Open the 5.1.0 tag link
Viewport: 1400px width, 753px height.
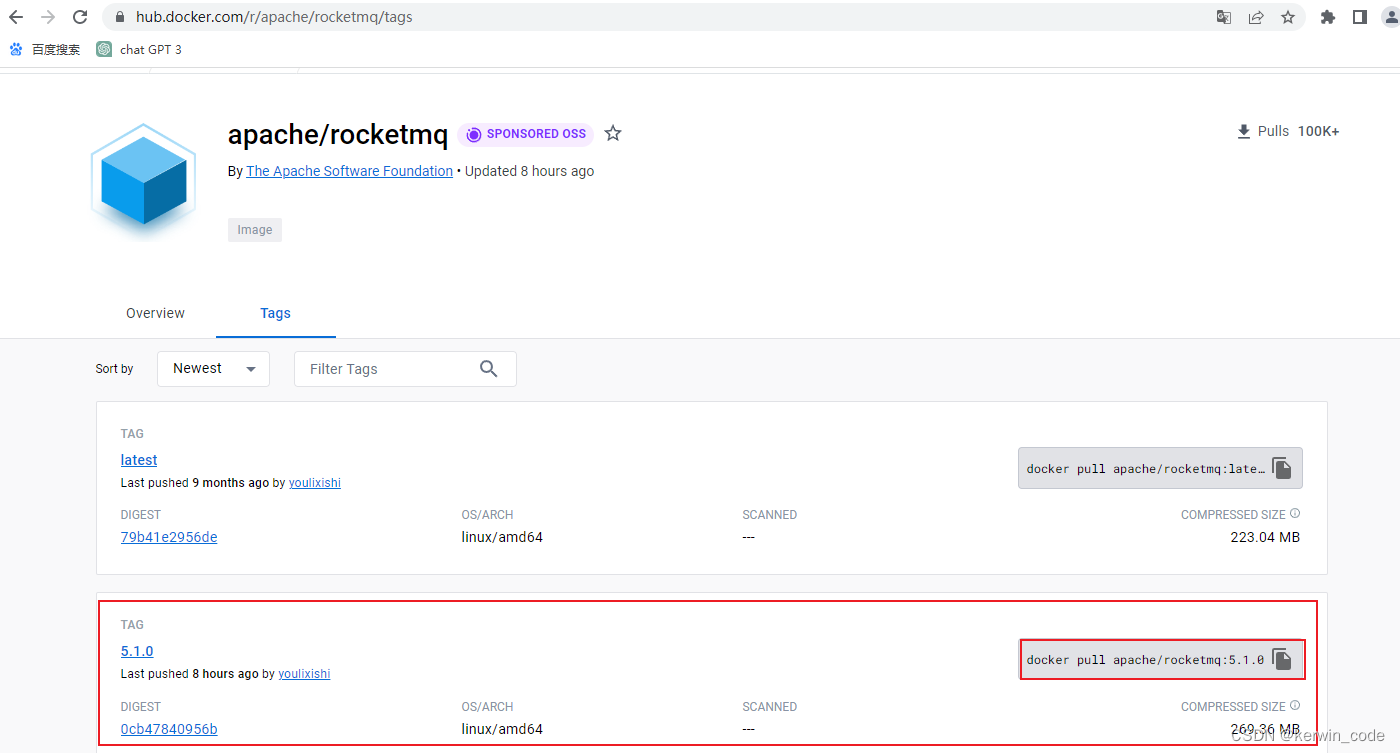(x=137, y=651)
